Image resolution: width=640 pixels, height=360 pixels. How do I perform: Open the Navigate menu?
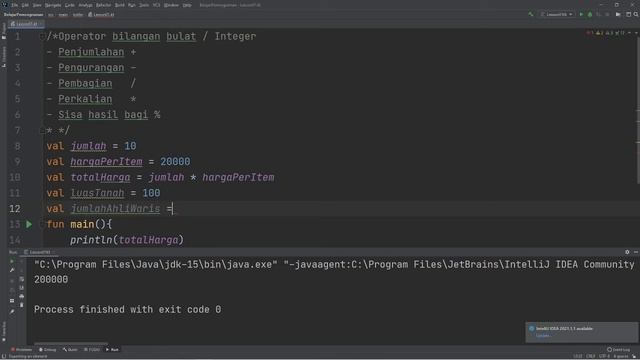point(53,5)
